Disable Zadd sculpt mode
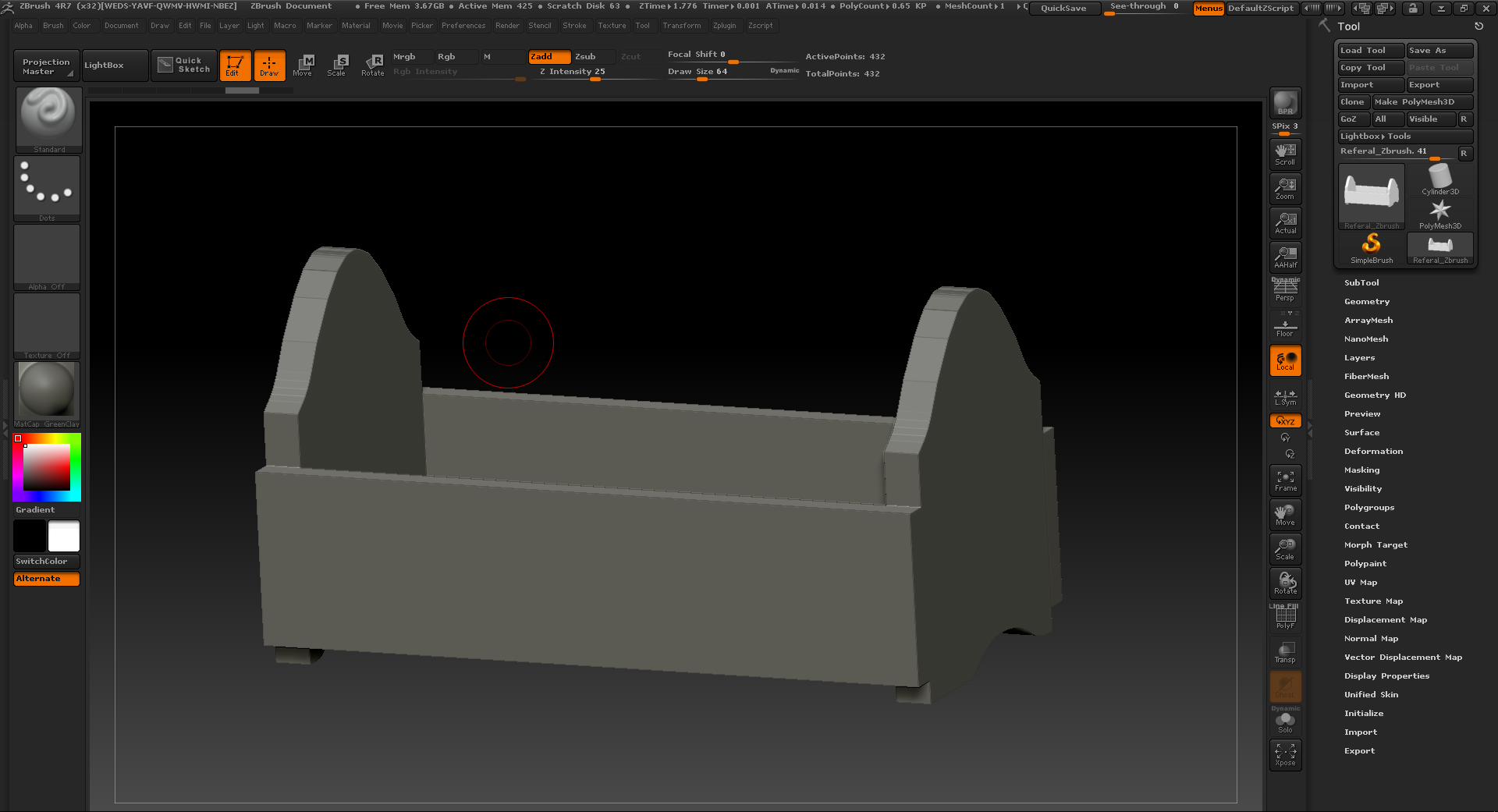This screenshot has width=1498, height=812. point(548,57)
